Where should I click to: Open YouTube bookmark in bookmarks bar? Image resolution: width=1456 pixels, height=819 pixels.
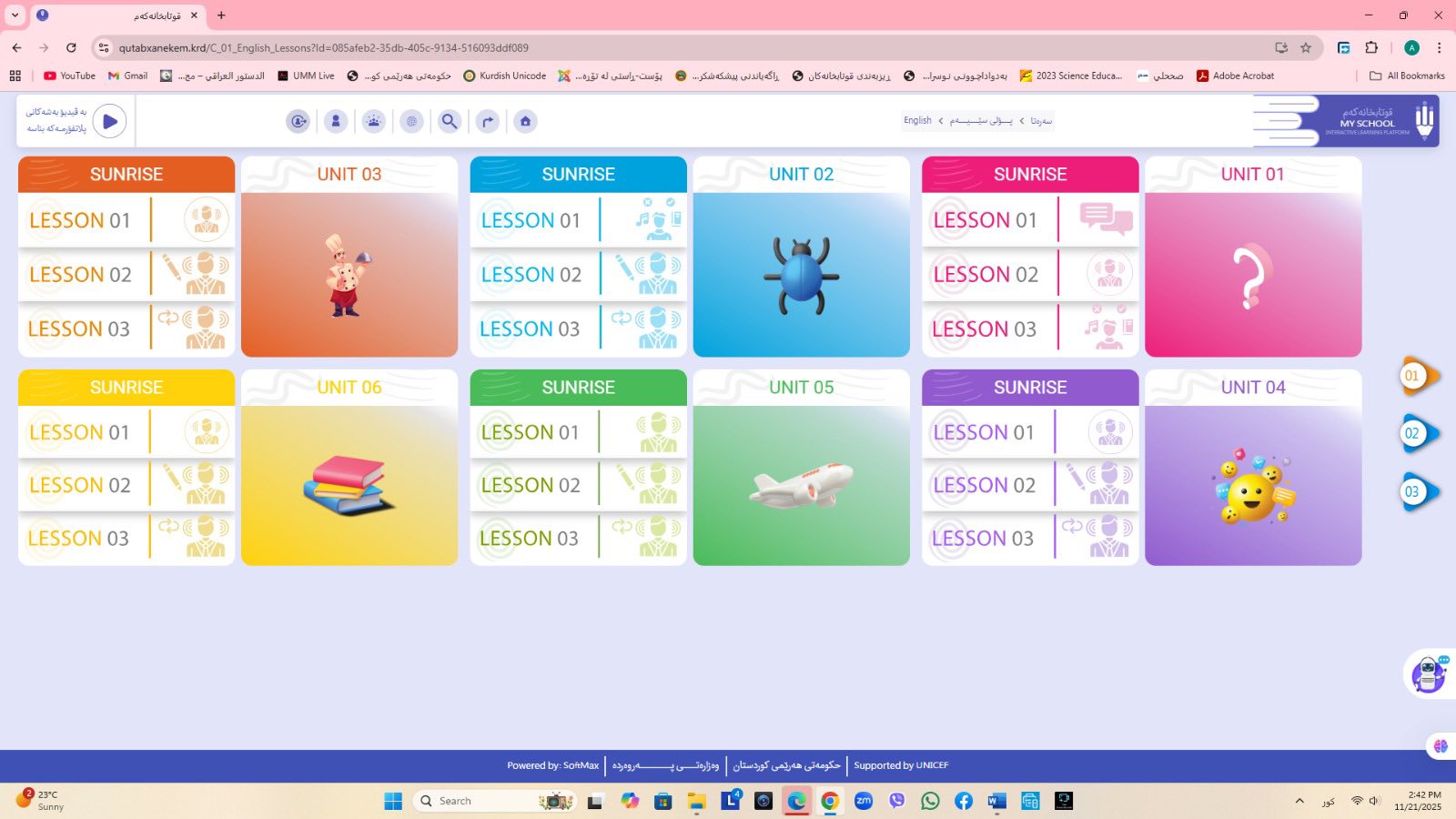69,76
